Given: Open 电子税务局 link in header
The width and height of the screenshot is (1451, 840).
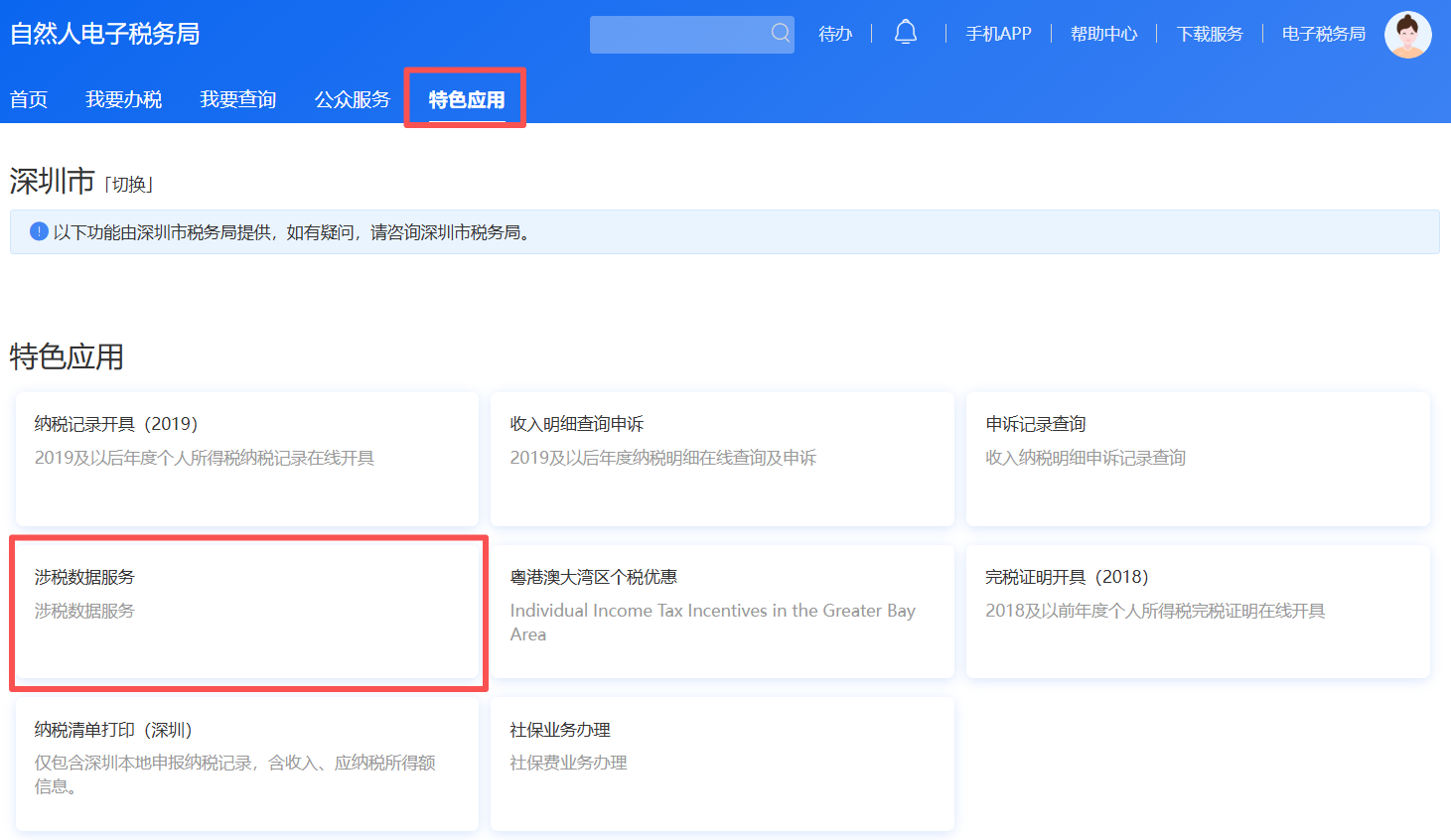Looking at the screenshot, I should (1323, 34).
